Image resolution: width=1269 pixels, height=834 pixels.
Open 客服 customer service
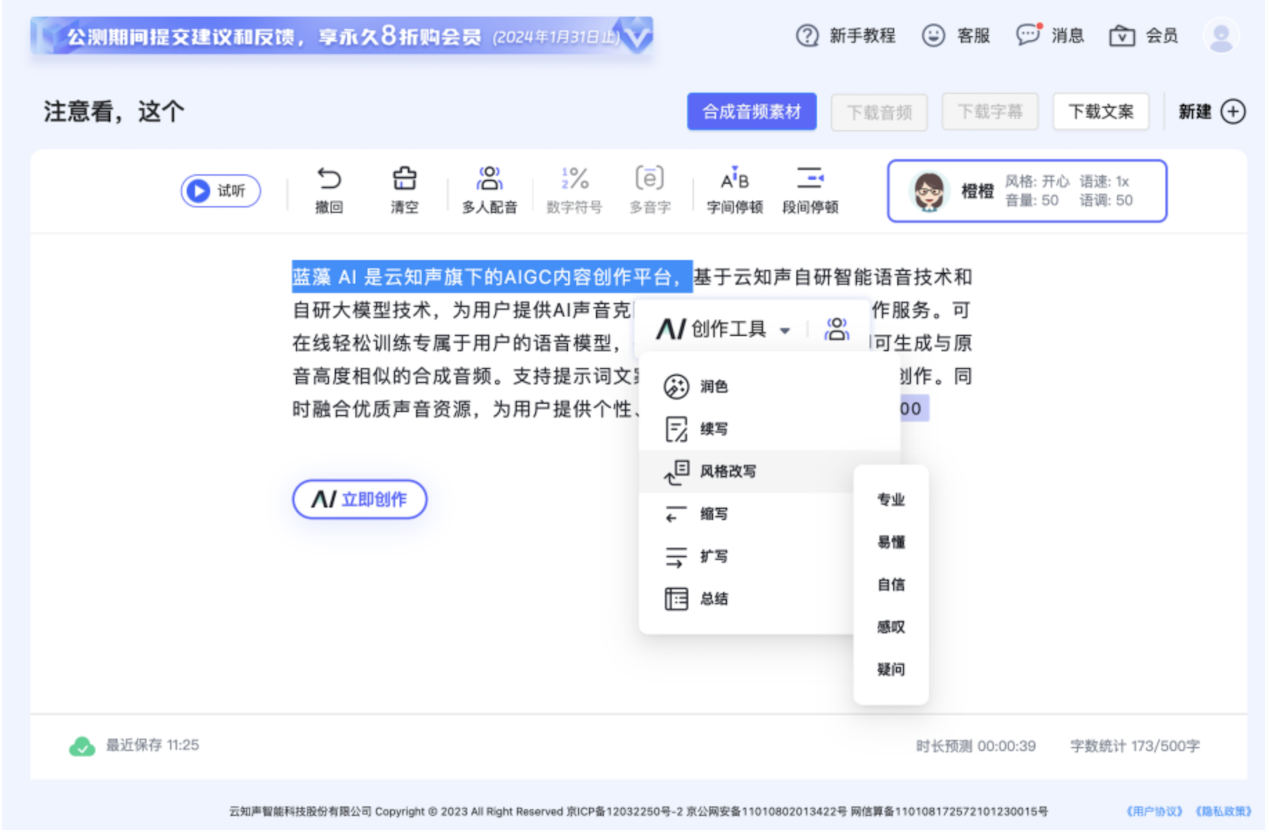(x=956, y=36)
